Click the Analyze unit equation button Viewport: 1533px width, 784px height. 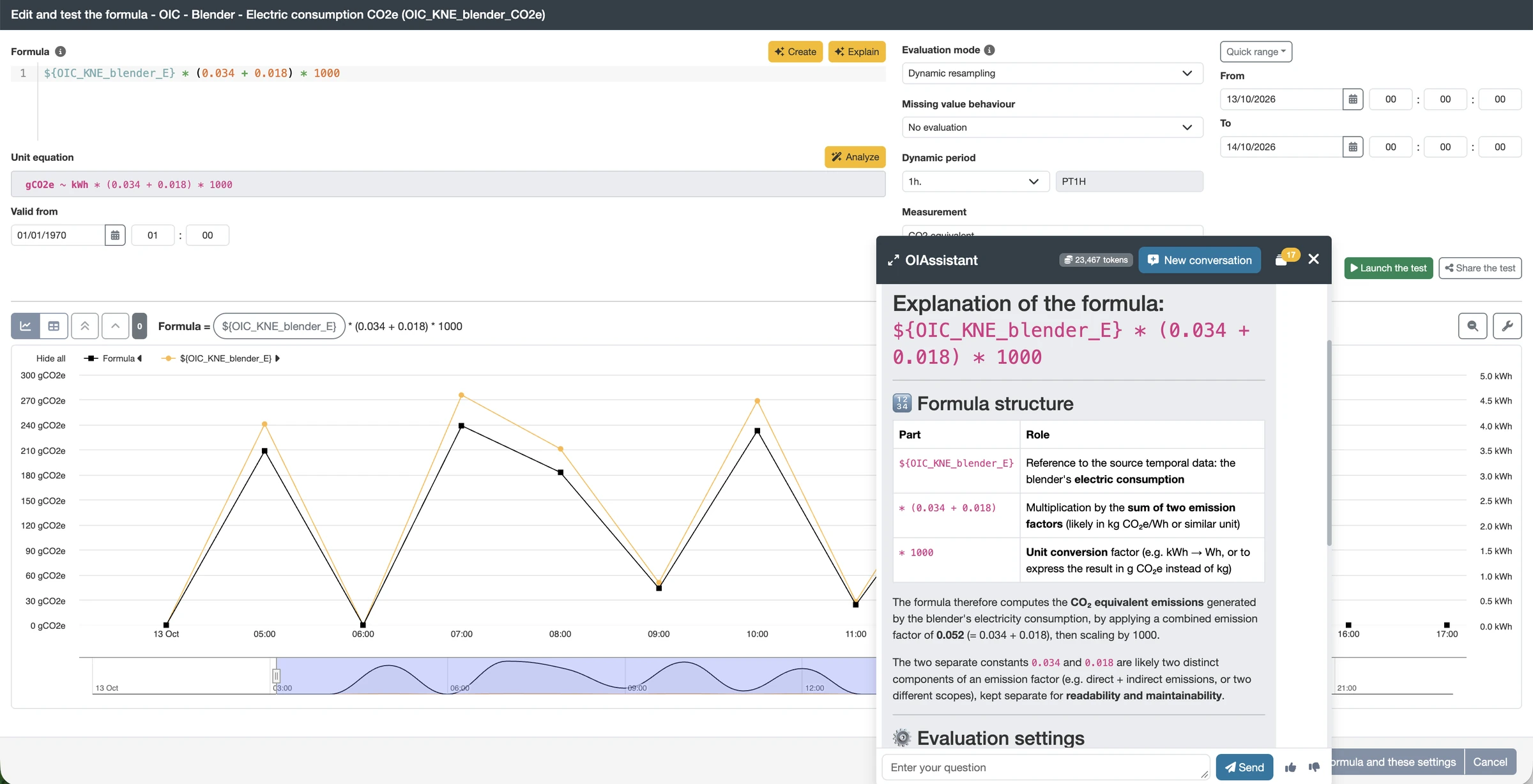[x=855, y=157]
